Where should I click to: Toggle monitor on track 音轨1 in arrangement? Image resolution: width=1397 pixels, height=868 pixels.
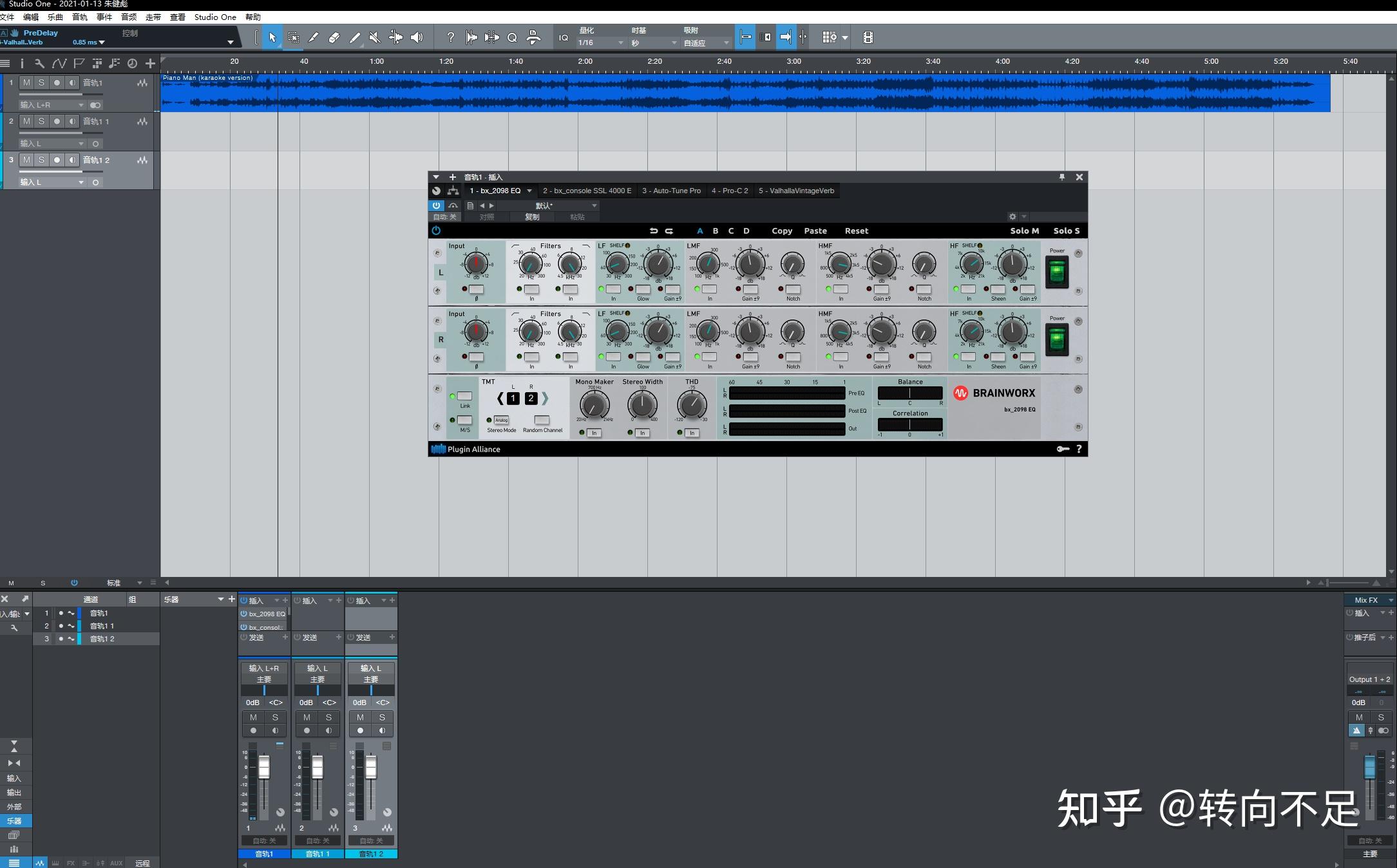point(72,82)
